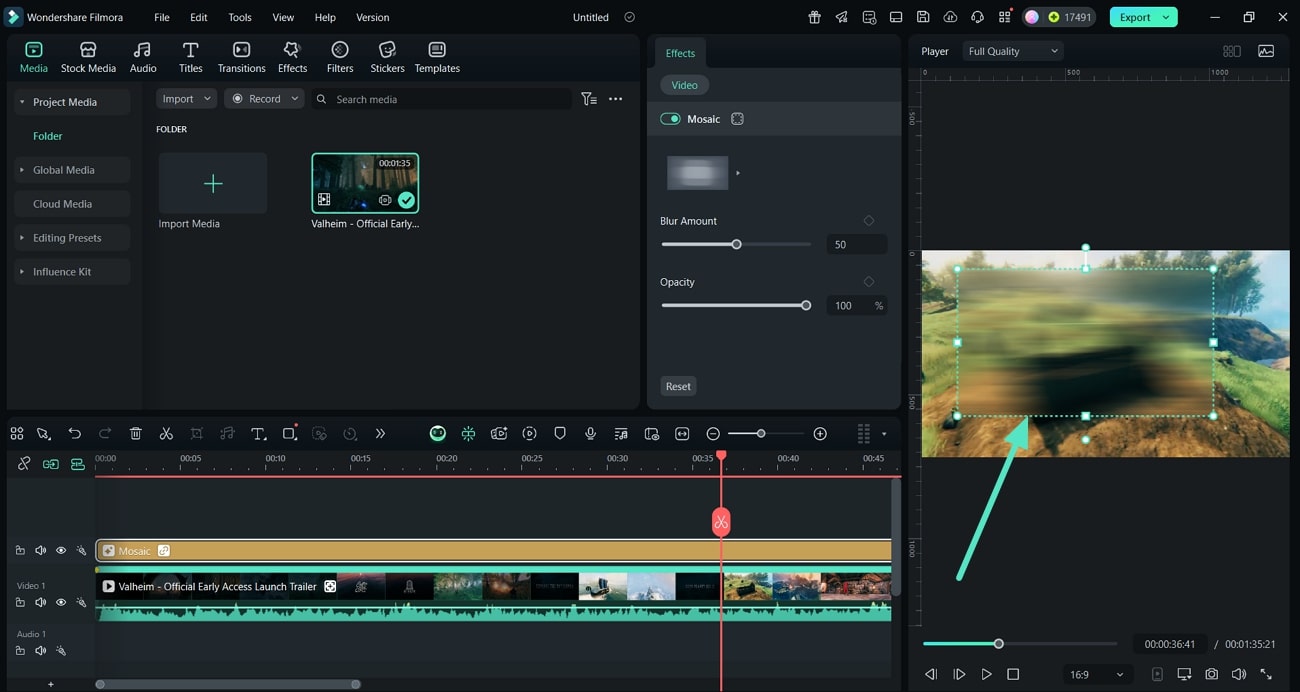
Task: Expand the Influence Kit section
Action: tap(22, 272)
